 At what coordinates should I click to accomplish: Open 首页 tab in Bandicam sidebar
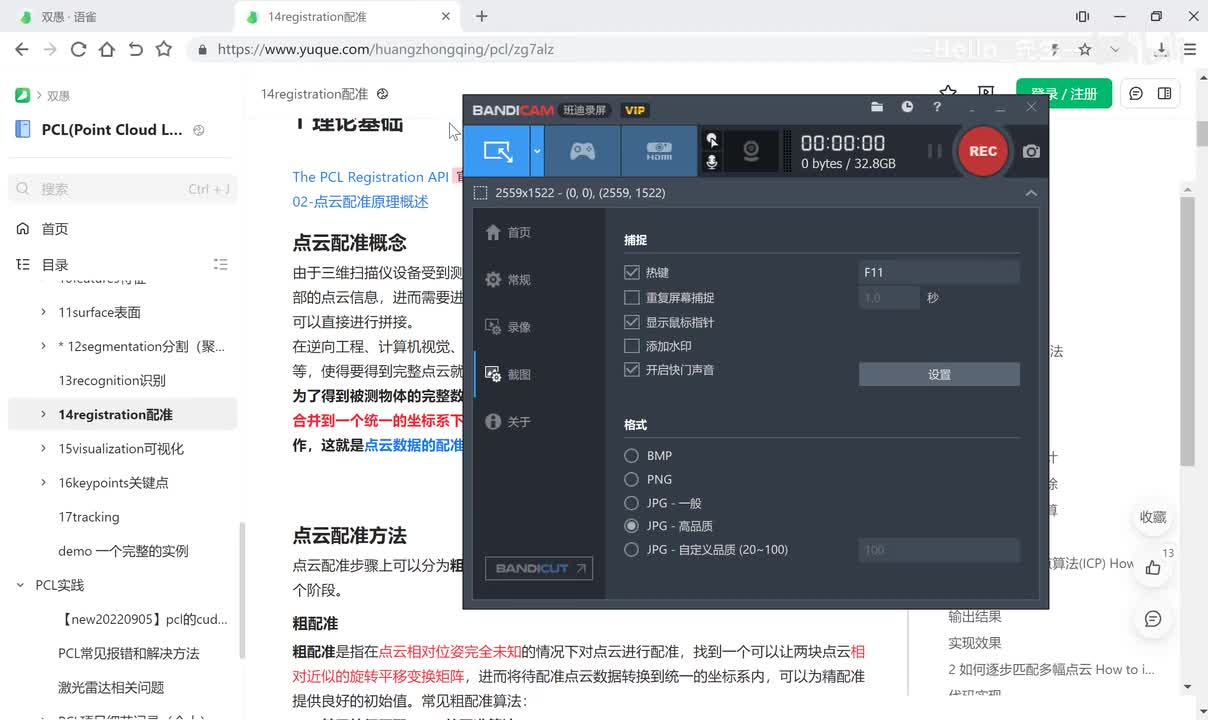pyautogui.click(x=508, y=232)
